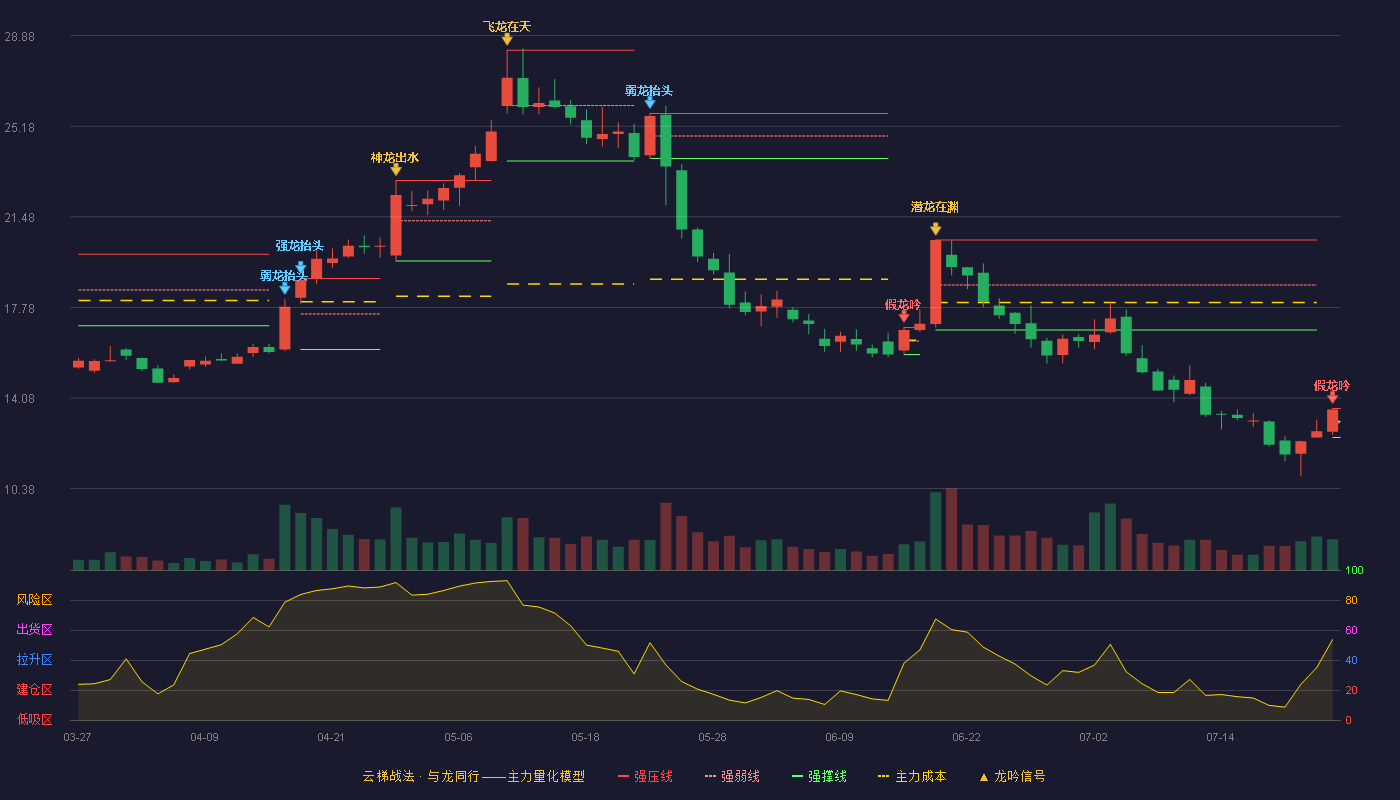
Task: Click the 04-09 date label
Action: [204, 737]
